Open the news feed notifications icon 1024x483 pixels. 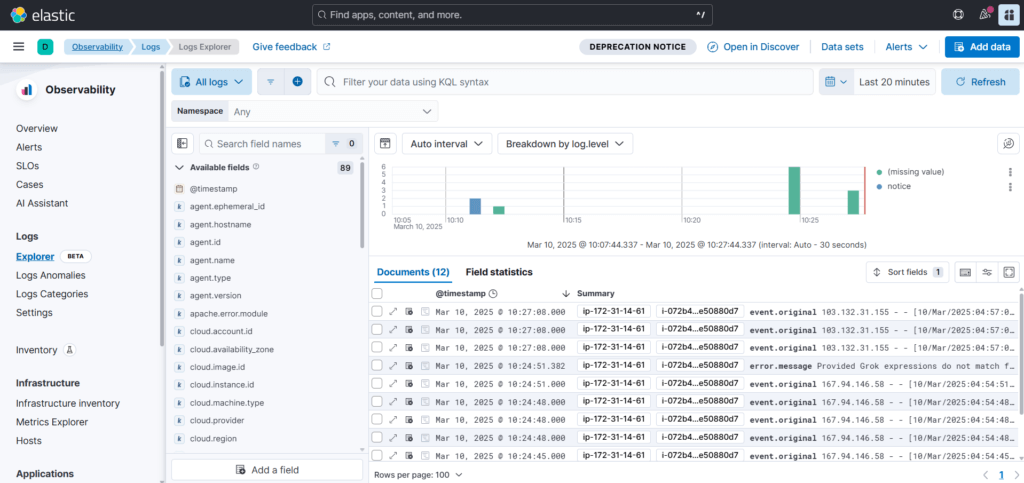985,14
